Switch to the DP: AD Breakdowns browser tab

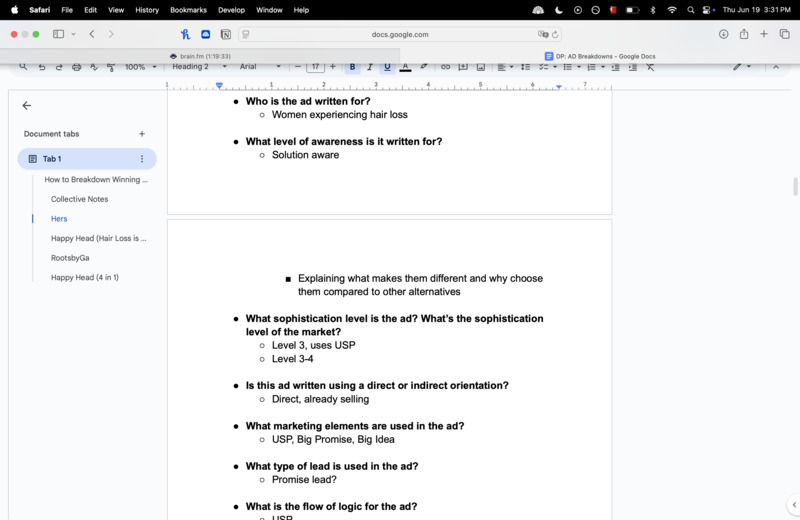(600, 56)
